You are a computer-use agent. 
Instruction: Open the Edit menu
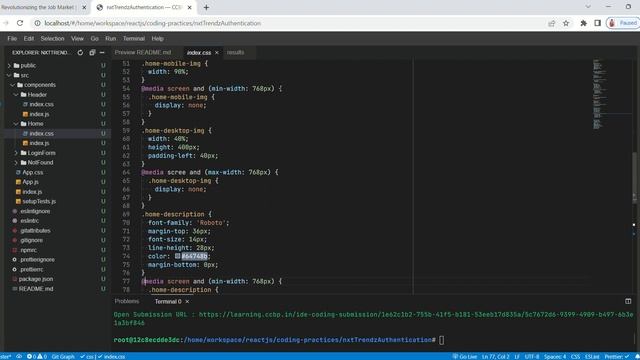[x=29, y=39]
